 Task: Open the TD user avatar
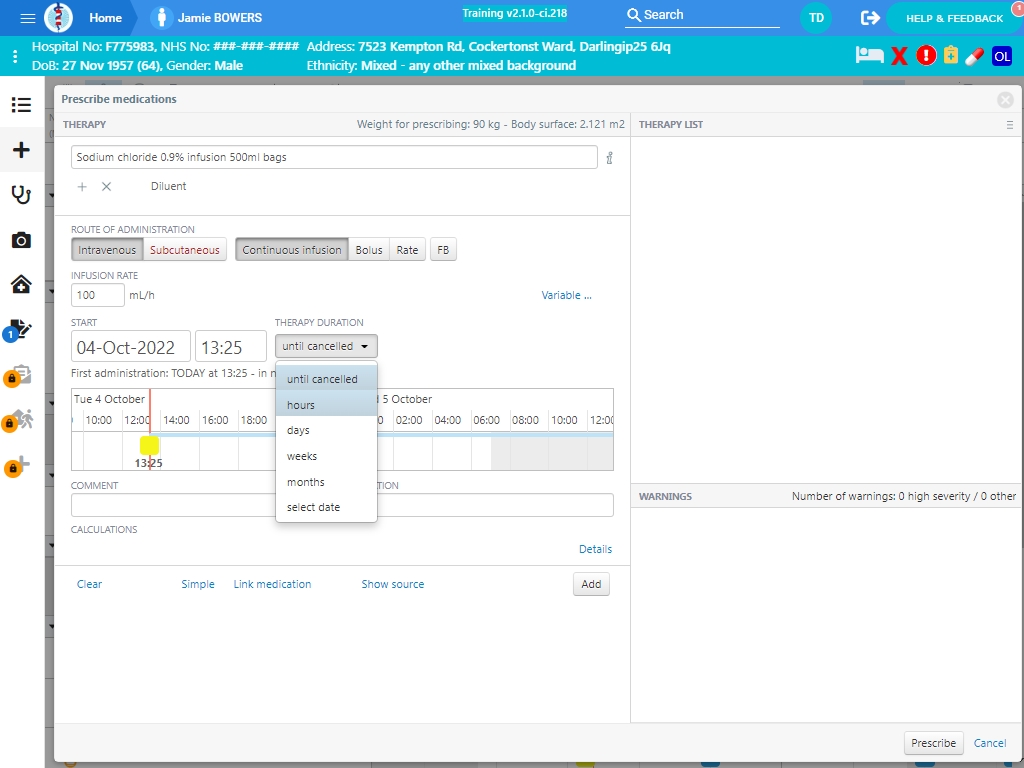[816, 18]
